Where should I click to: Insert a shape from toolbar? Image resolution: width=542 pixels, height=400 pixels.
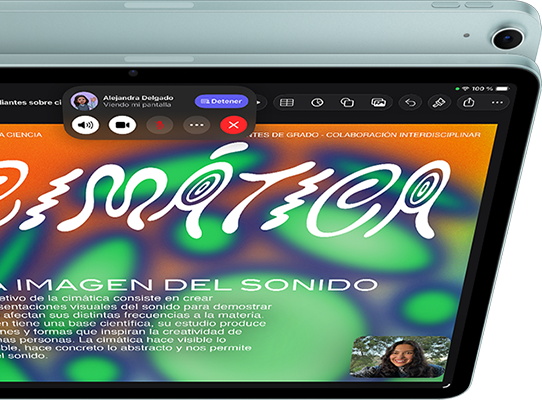coord(347,103)
